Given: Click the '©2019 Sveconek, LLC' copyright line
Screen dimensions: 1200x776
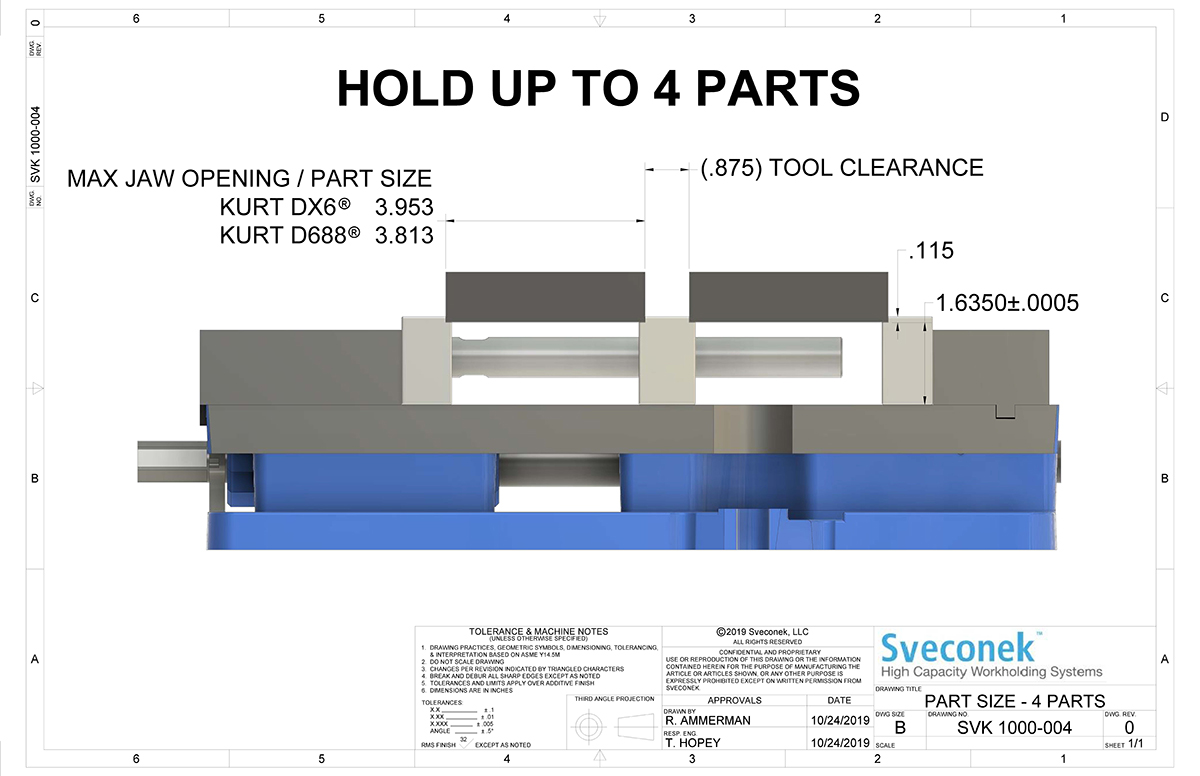Looking at the screenshot, I should click(762, 632).
